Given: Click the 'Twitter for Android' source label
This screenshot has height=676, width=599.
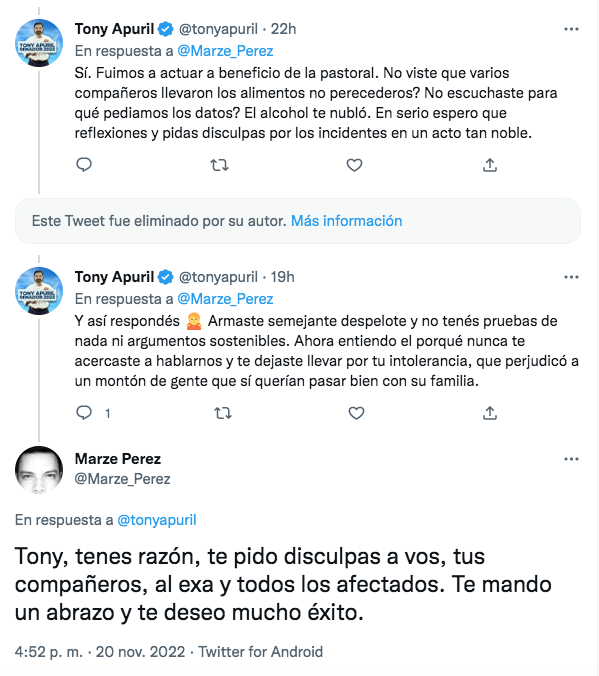Looking at the screenshot, I should pos(260,651).
